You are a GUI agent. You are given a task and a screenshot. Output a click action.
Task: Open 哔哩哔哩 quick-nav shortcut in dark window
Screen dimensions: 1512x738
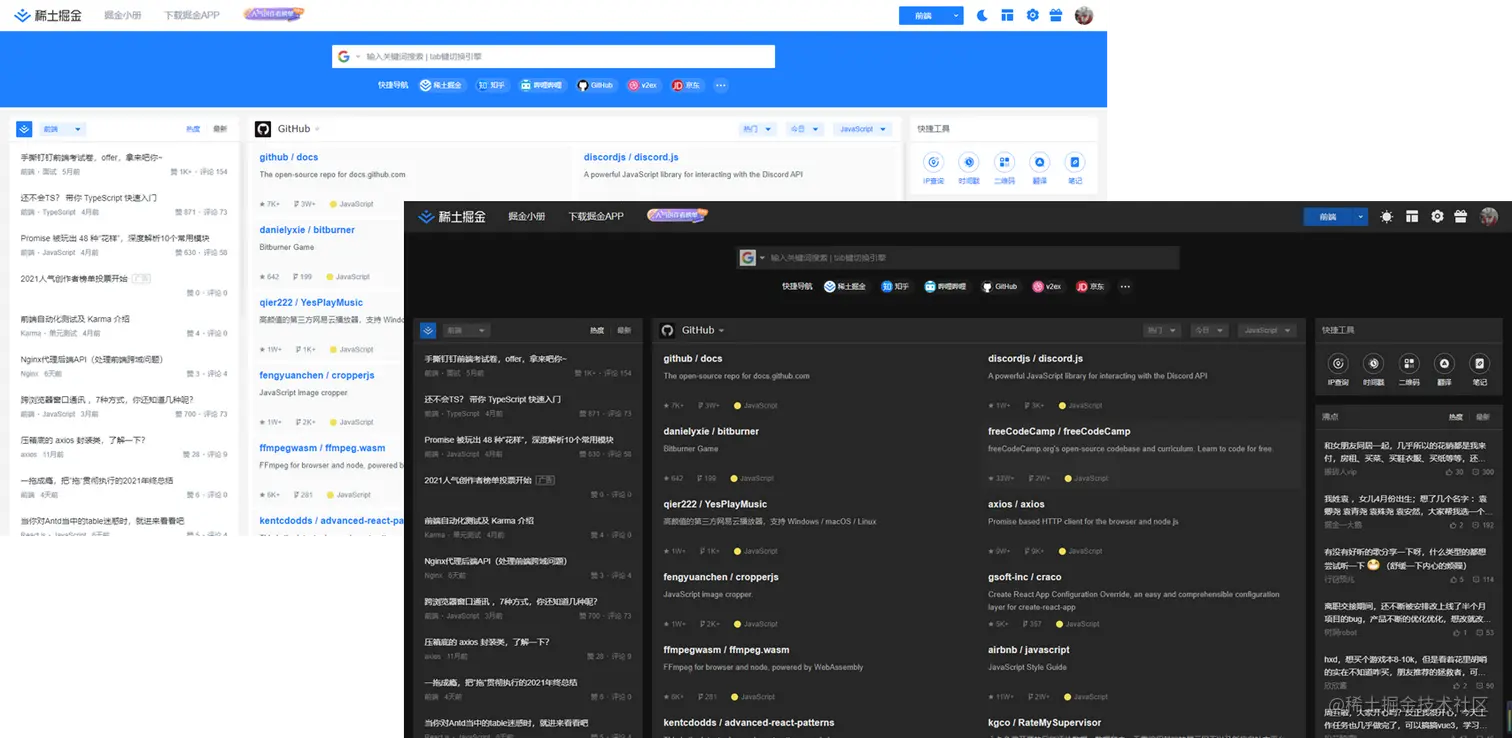click(945, 286)
